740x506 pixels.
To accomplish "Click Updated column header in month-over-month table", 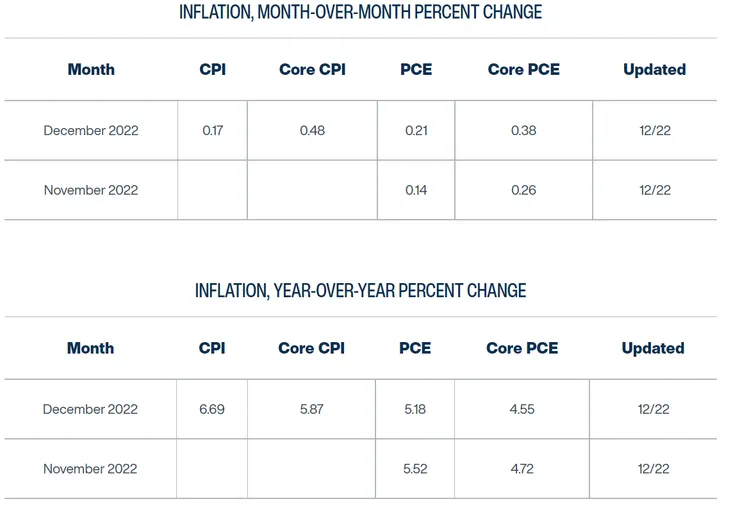I will coord(654,70).
